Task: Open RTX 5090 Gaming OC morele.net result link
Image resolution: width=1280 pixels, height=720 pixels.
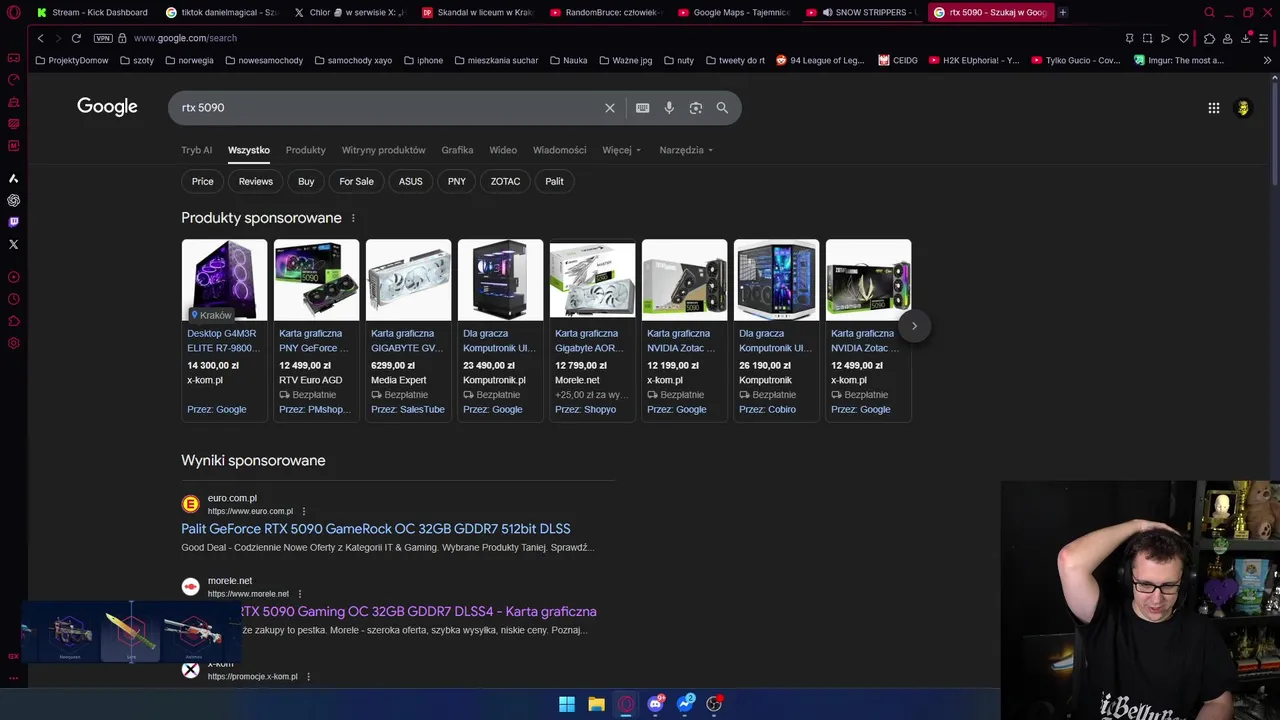Action: tap(418, 612)
